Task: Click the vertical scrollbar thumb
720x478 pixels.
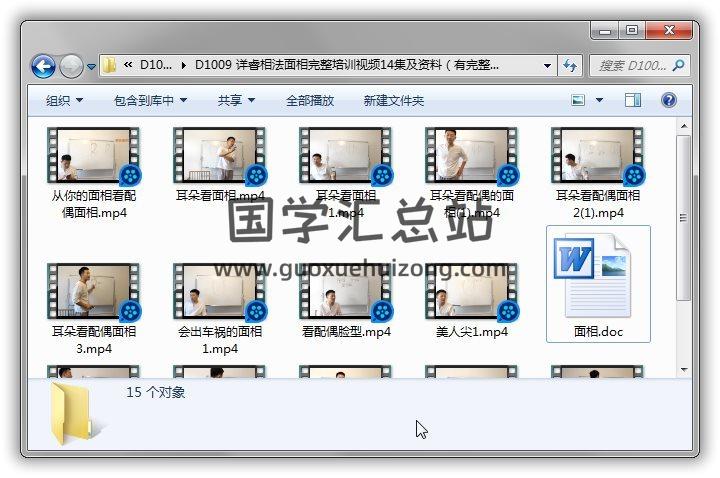Action: 684,218
